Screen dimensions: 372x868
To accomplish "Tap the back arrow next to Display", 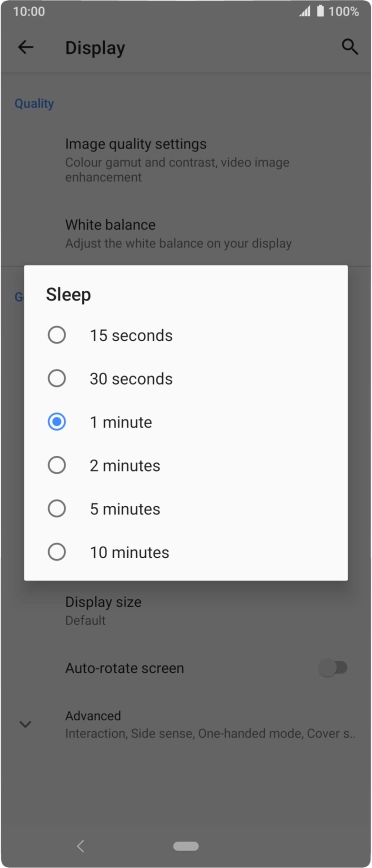I will pos(25,48).
